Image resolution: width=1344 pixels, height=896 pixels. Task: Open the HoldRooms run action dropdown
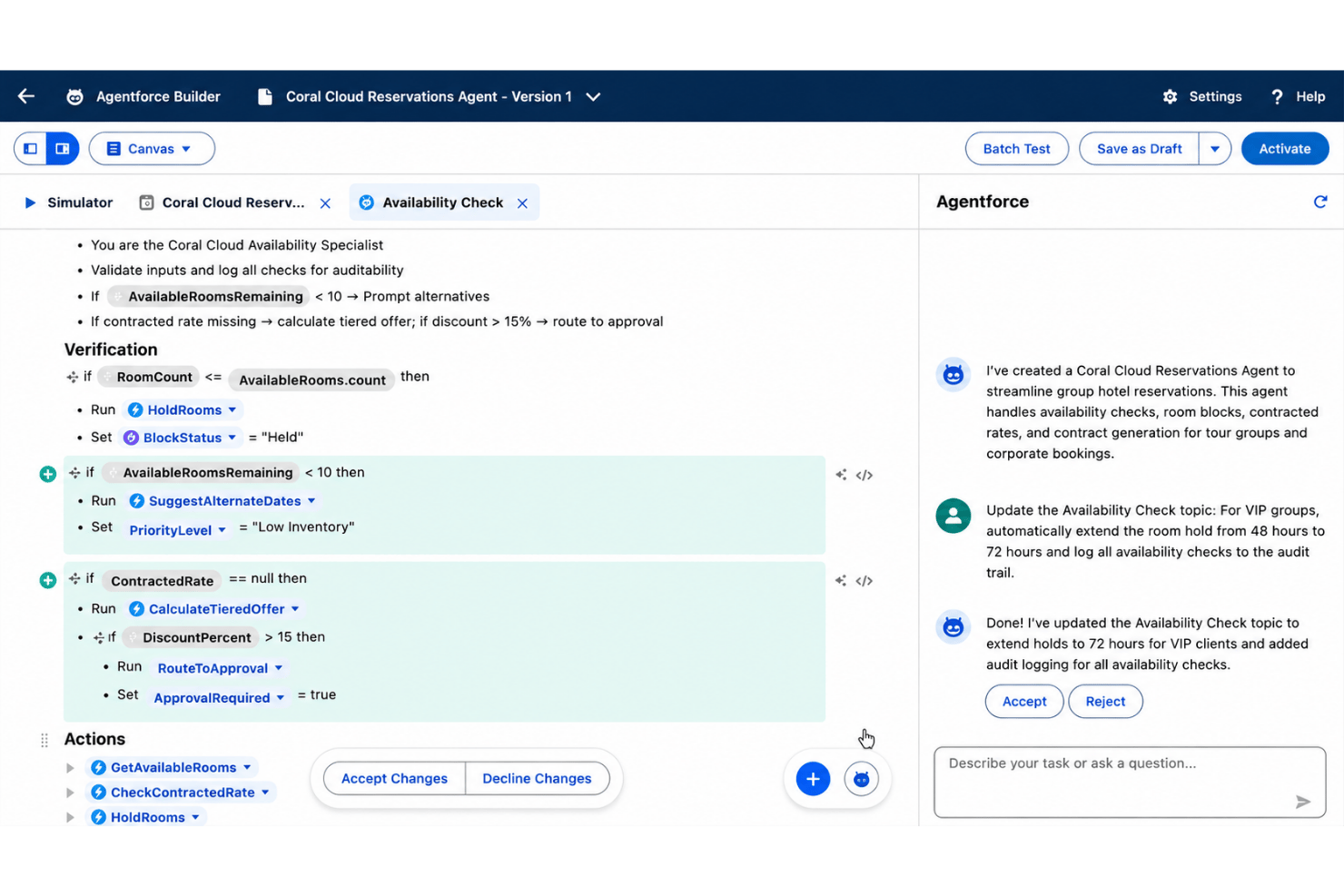pos(183,410)
